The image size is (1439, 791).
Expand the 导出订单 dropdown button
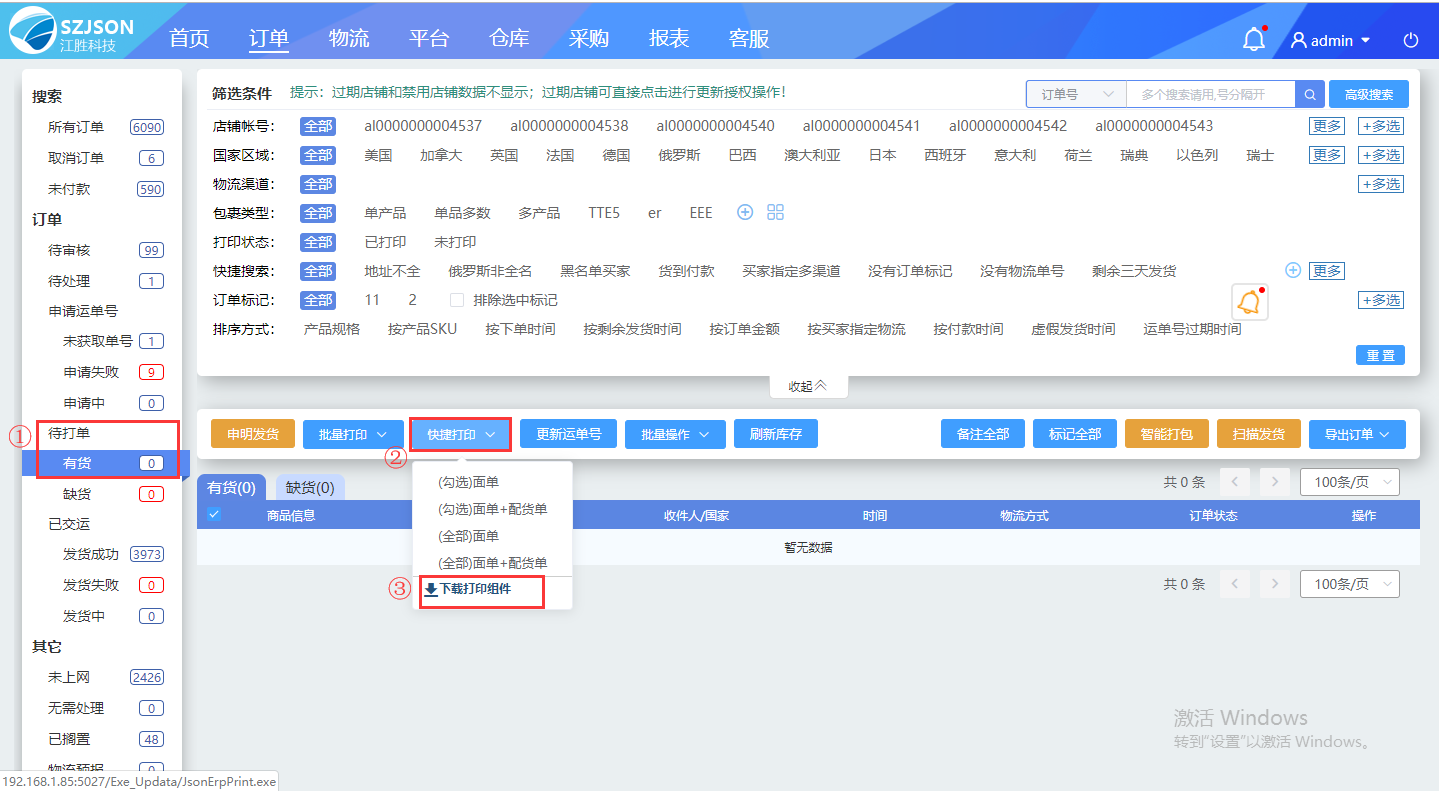coord(1357,434)
